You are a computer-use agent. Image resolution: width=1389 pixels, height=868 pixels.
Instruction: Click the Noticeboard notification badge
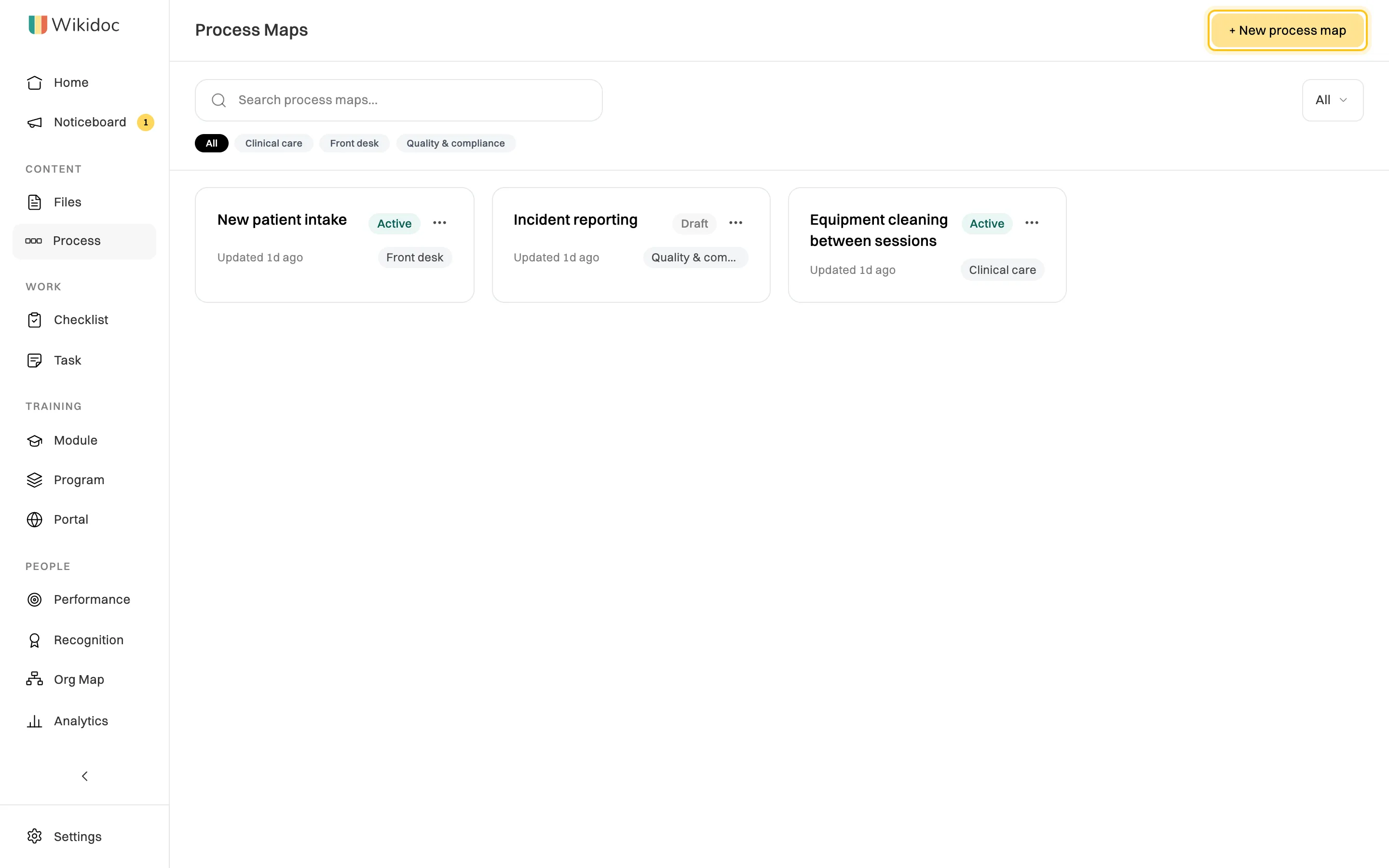146,122
